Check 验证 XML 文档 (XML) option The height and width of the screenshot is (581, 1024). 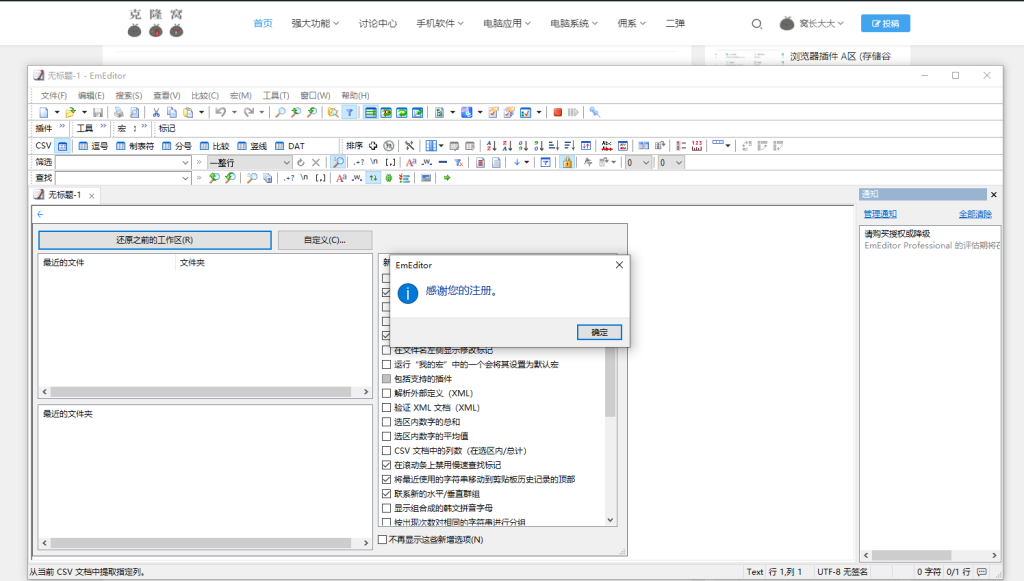coord(387,407)
